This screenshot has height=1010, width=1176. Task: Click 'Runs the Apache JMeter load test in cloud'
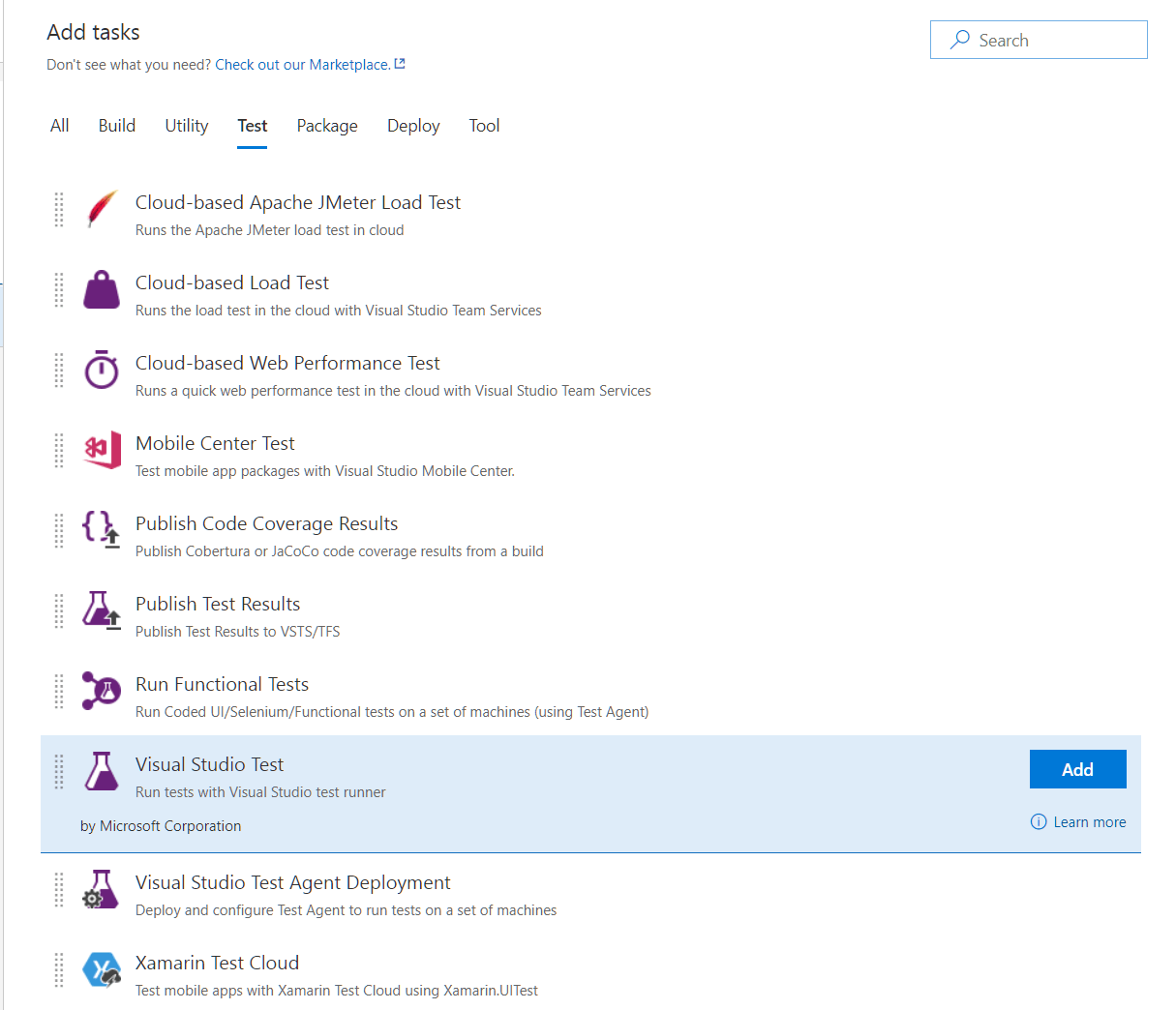270,230
